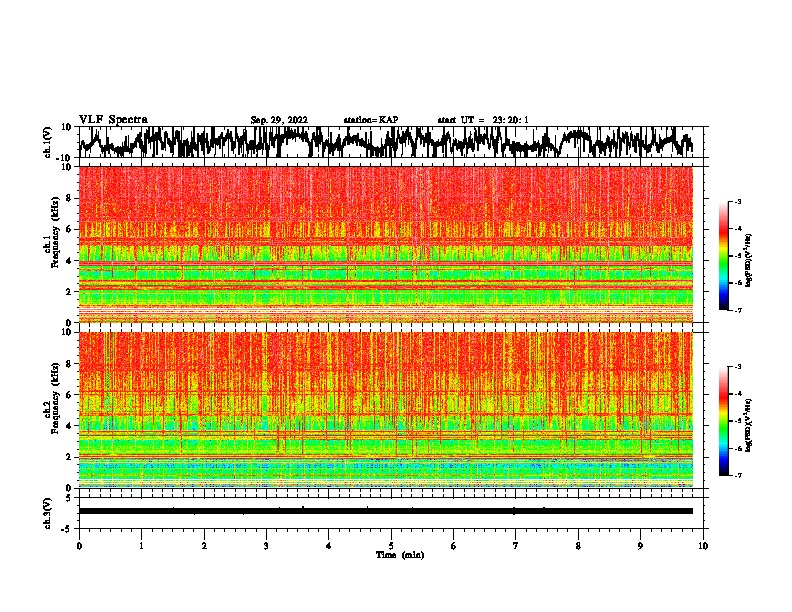This screenshot has width=792, height=612.
Task: Click the time axis tick label "9"
Action: point(640,546)
